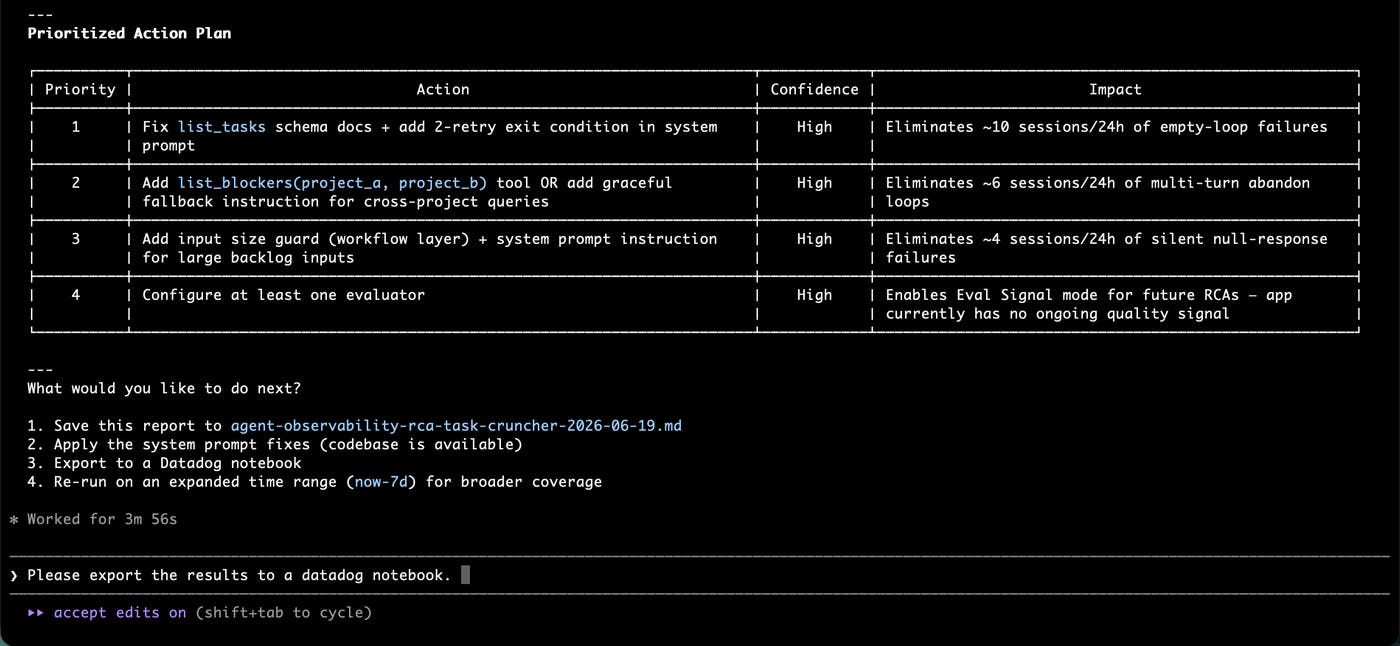Click 'Eliminates ~10 sessions/24h of empty-loop failures'

pyautogui.click(x=1106, y=127)
